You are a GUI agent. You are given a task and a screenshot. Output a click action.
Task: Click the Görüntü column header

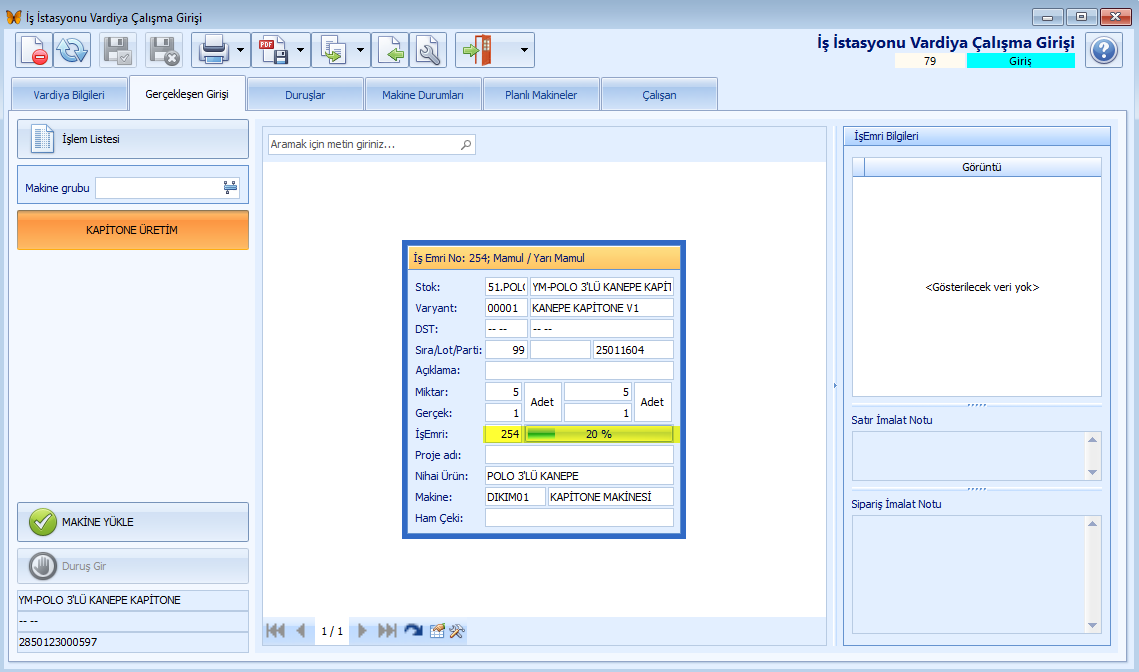pos(982,167)
